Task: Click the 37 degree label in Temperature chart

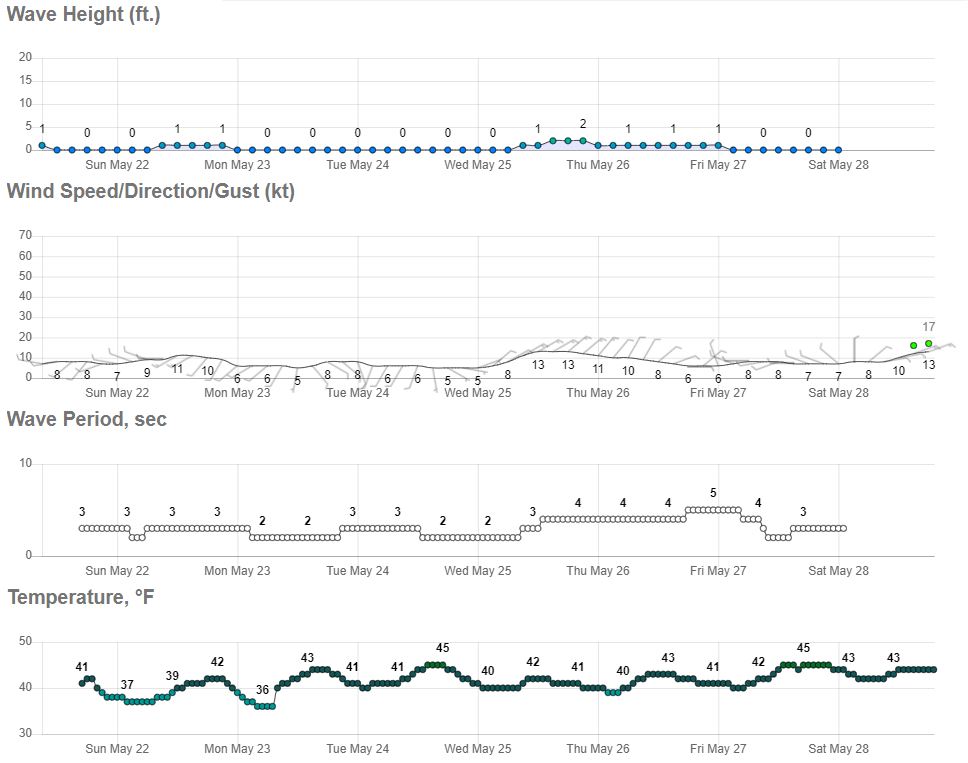Action: (127, 685)
